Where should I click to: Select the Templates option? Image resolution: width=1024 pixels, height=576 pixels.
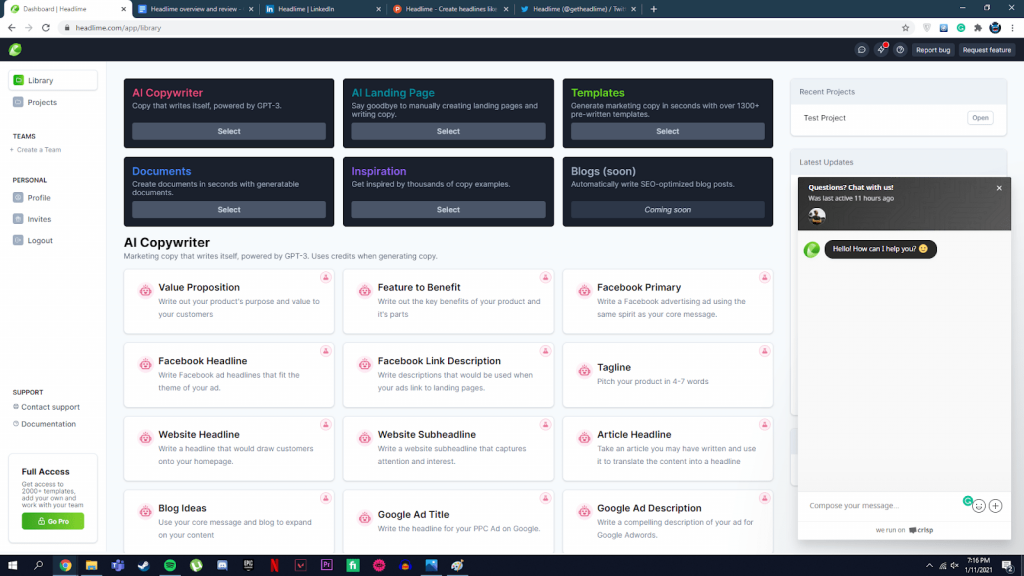point(667,131)
